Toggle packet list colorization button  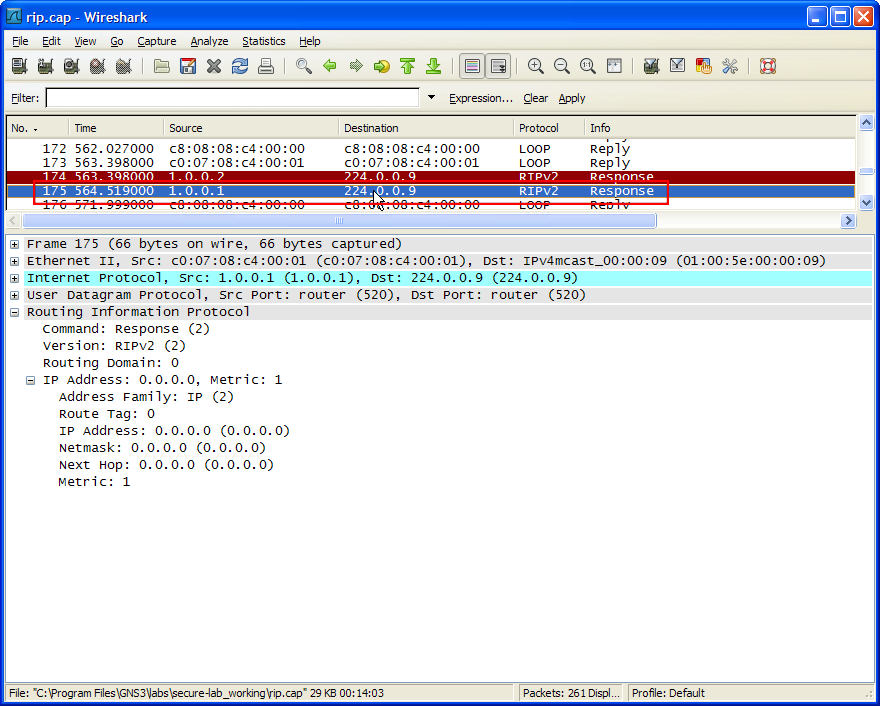tap(472, 66)
